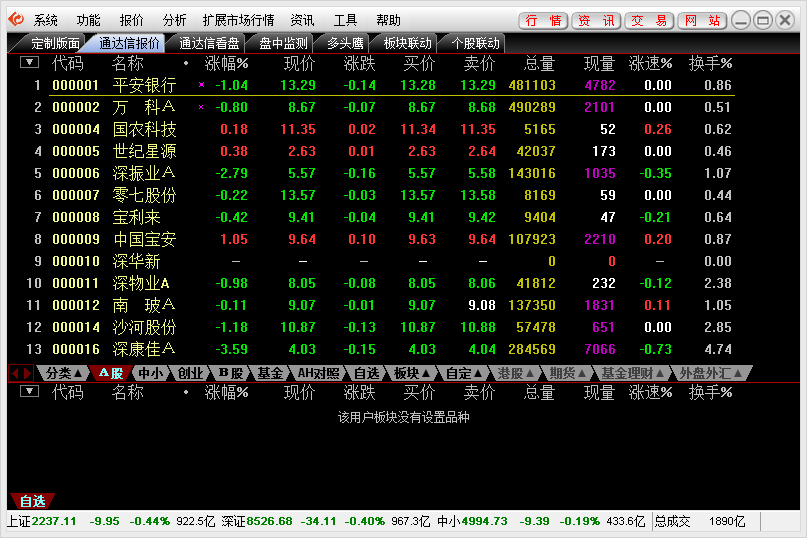Expand the 外盘外汇 tab menu

(711, 373)
